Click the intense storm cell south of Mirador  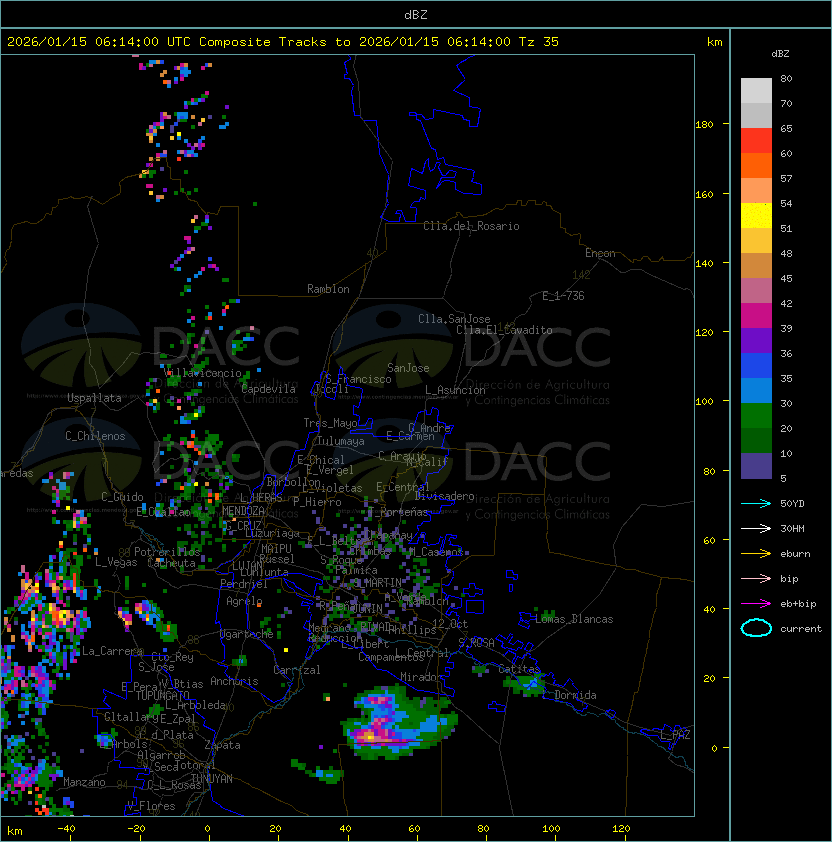tap(399, 721)
